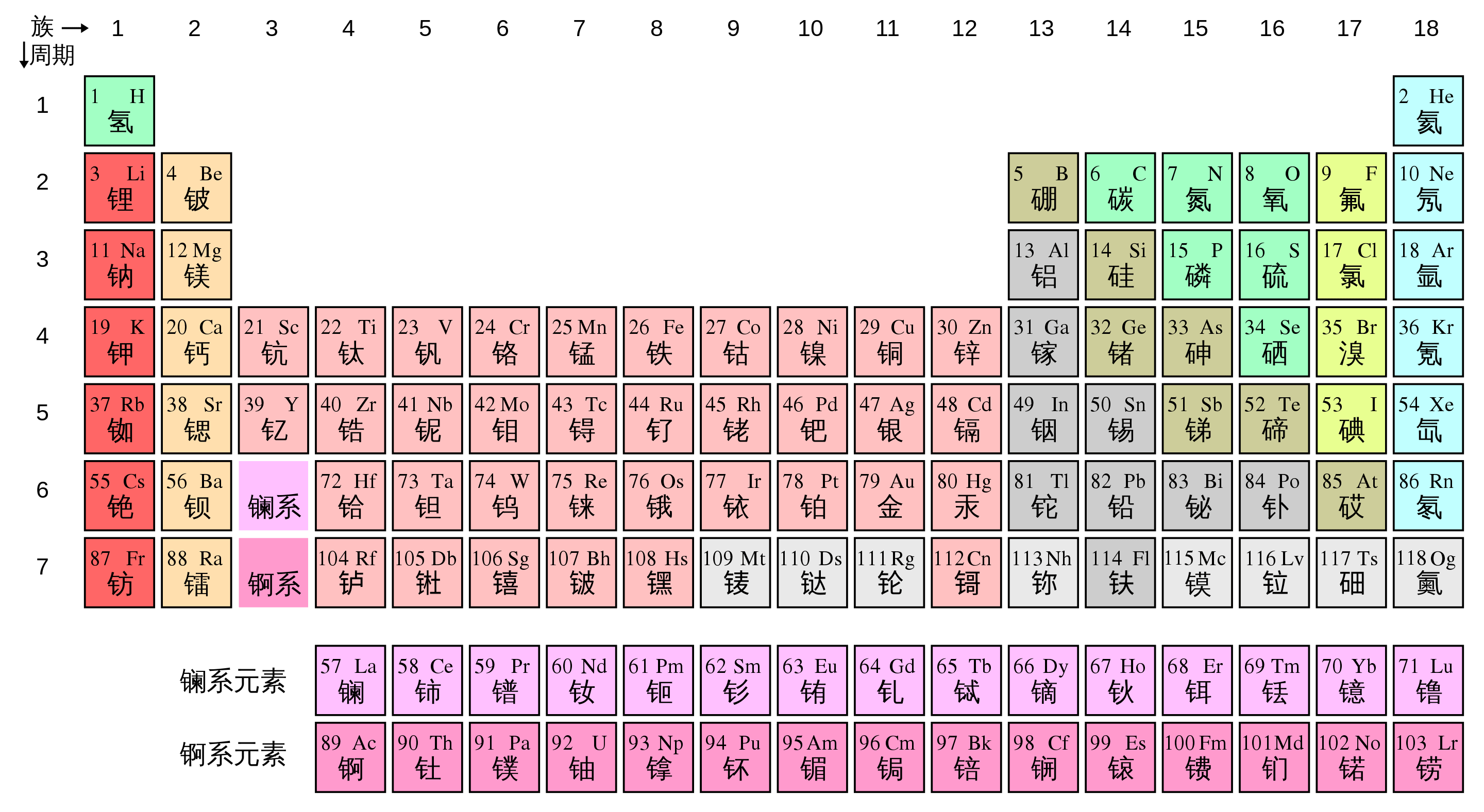The width and height of the screenshot is (1484, 812).
Task: Click the group header number '18'
Action: [x=1426, y=28]
